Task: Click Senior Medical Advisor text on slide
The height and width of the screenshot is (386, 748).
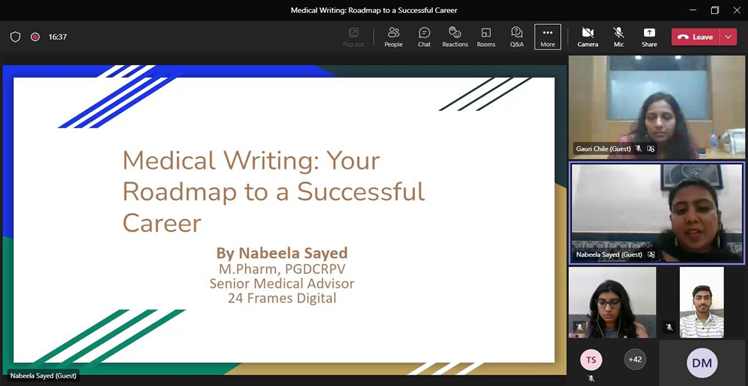Action: (x=282, y=283)
